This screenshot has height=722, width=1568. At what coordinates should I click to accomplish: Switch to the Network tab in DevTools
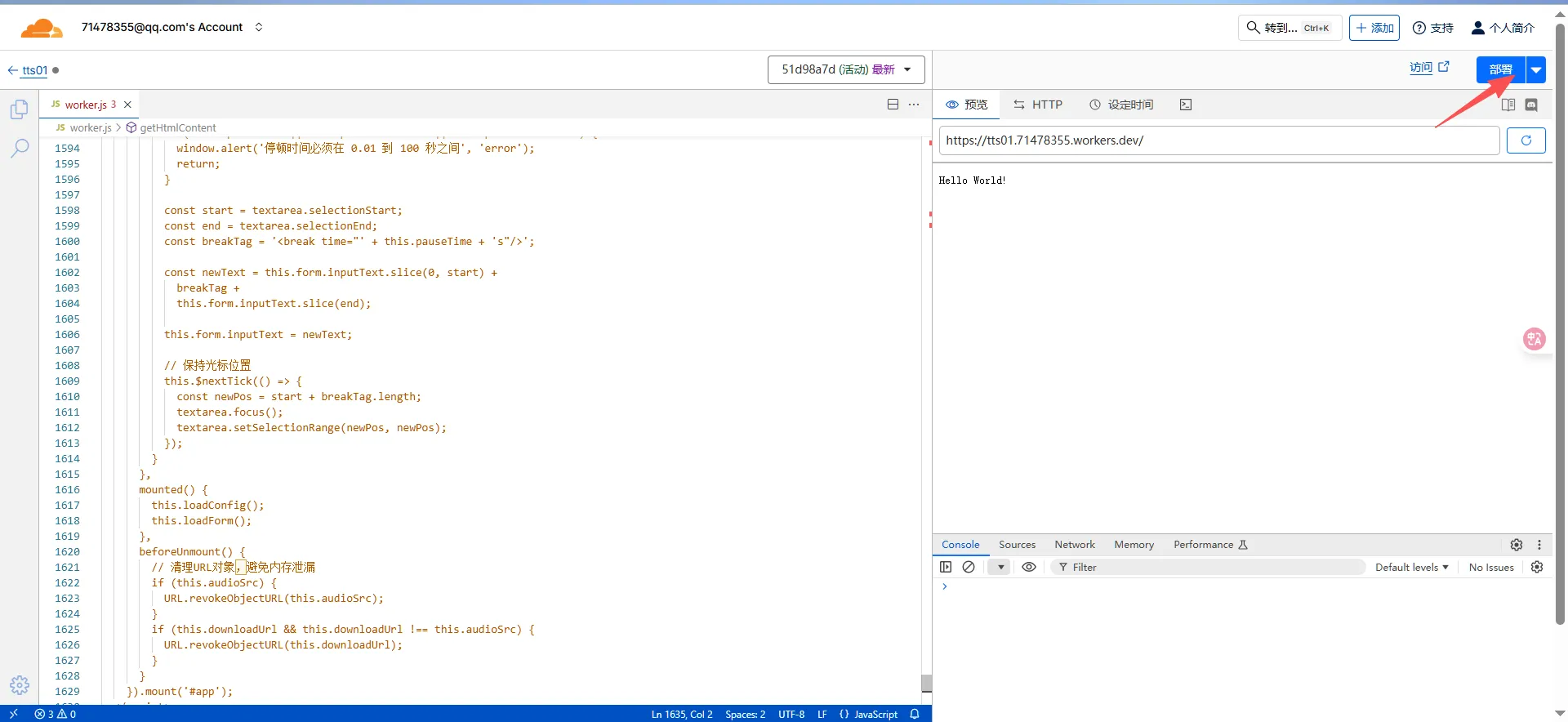pos(1074,545)
